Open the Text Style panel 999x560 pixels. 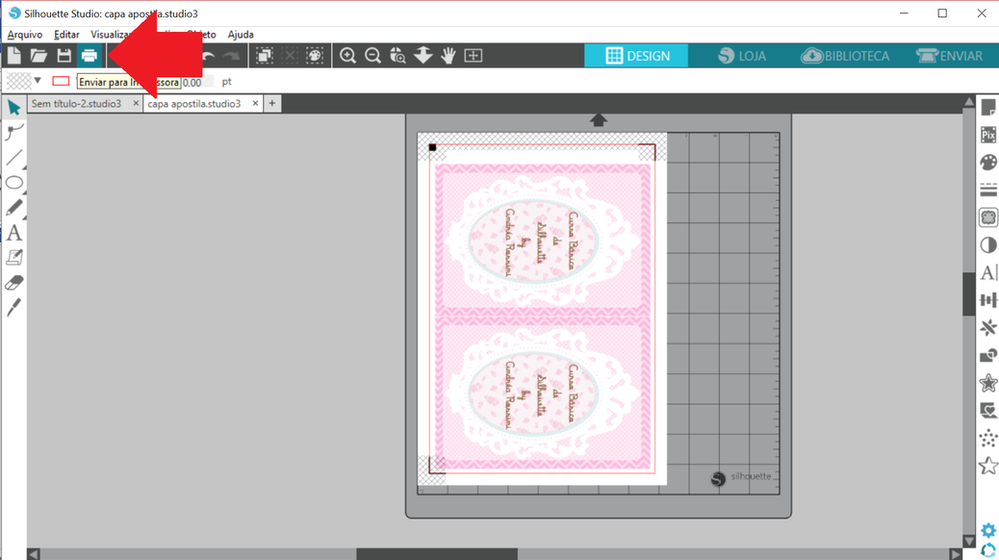pyautogui.click(x=988, y=273)
